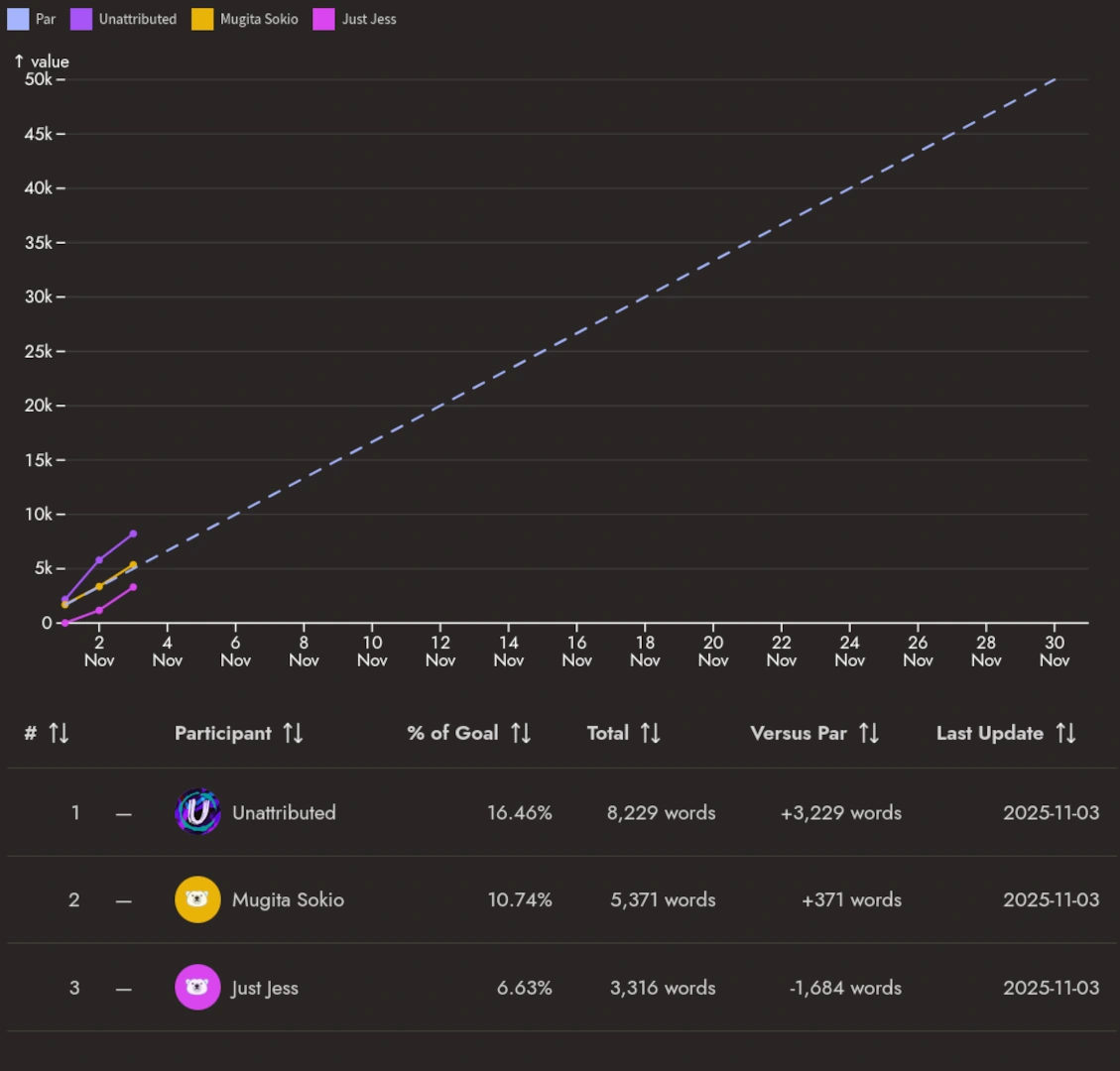The height and width of the screenshot is (1071, 1120).
Task: Click Just Jess's final data point
Action: (x=134, y=586)
